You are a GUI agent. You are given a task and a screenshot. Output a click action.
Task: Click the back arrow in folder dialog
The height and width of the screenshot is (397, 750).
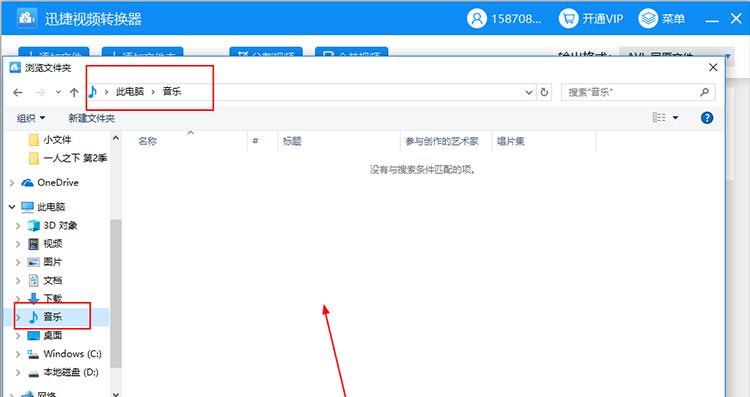[18, 92]
